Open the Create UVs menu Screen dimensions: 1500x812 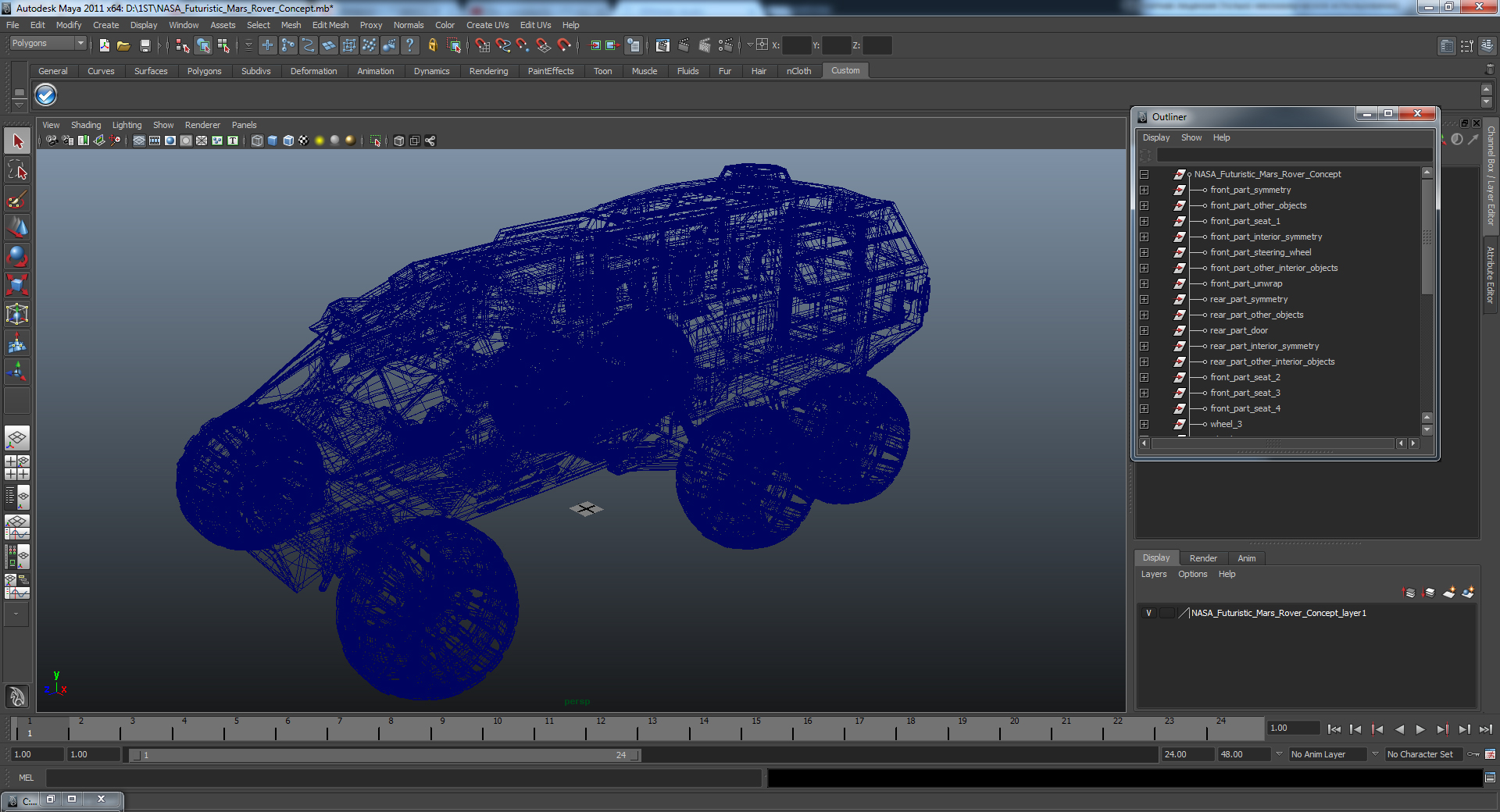[x=487, y=25]
